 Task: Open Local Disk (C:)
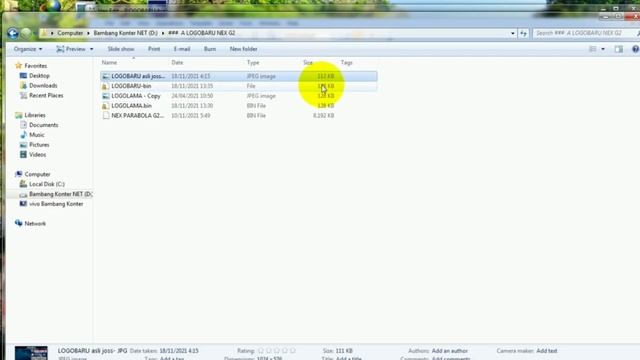tap(47, 184)
